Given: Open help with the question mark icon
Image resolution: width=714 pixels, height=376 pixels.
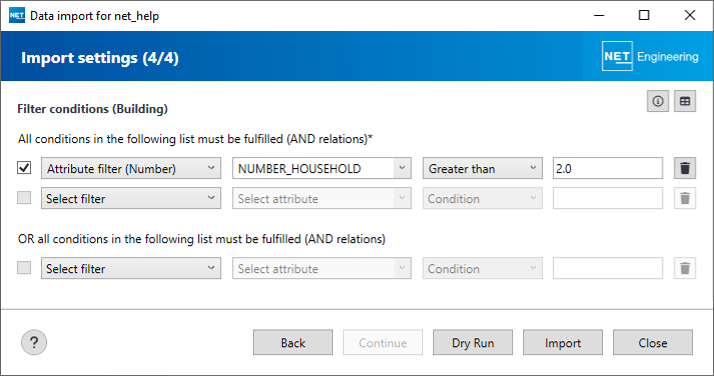Looking at the screenshot, I should point(34,342).
